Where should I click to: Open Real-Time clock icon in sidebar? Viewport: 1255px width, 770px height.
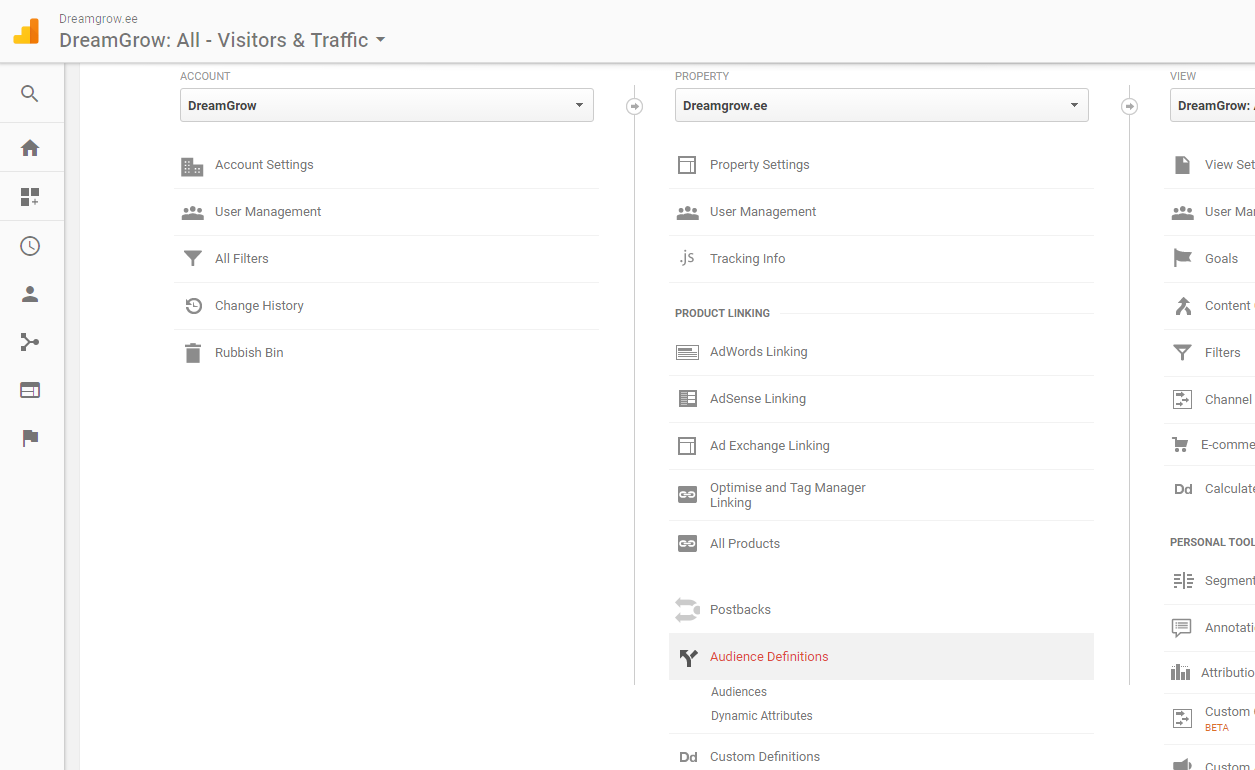[30, 246]
